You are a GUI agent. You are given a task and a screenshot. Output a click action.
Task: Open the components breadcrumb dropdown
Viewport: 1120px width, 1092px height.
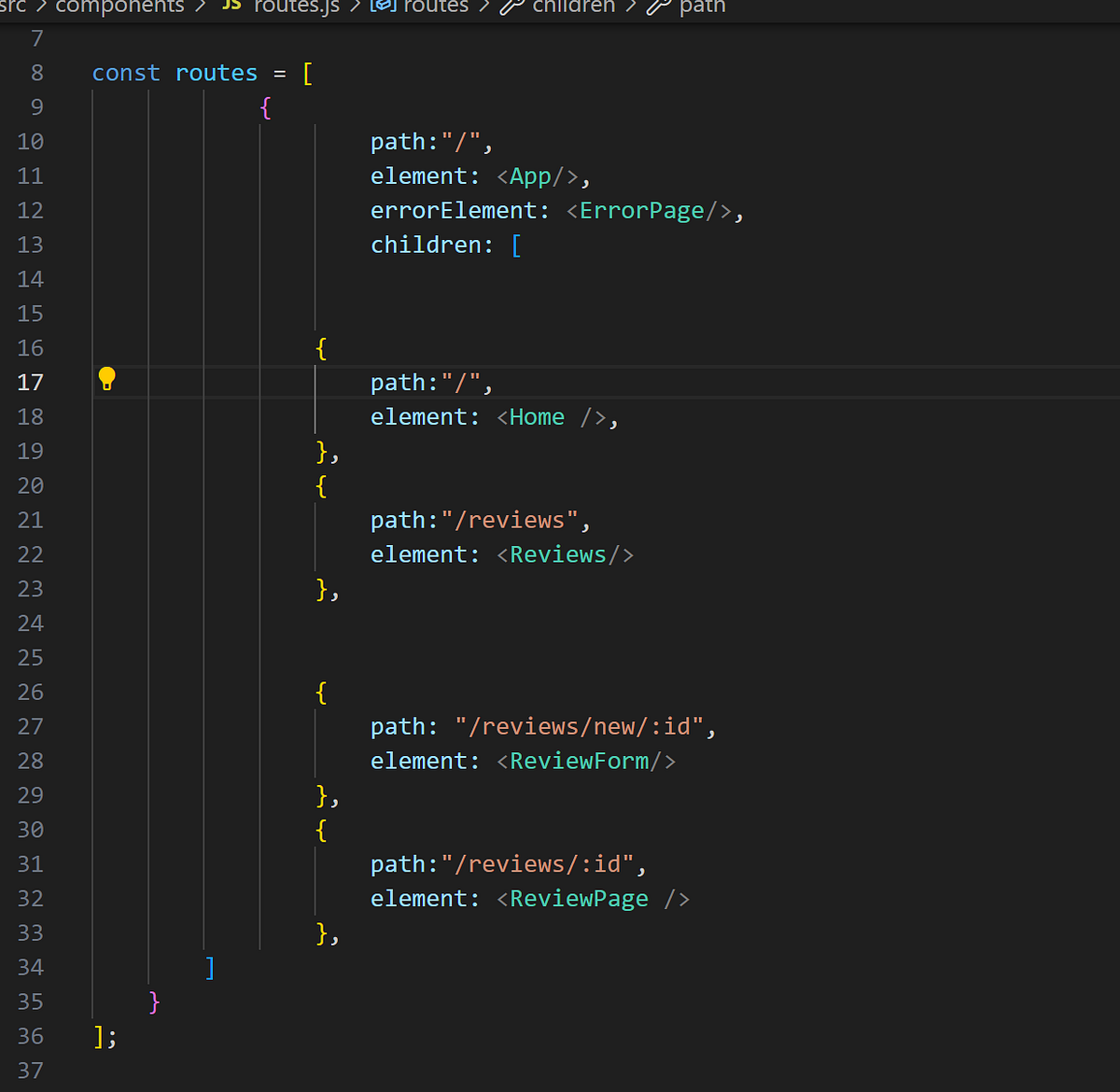pos(119,7)
